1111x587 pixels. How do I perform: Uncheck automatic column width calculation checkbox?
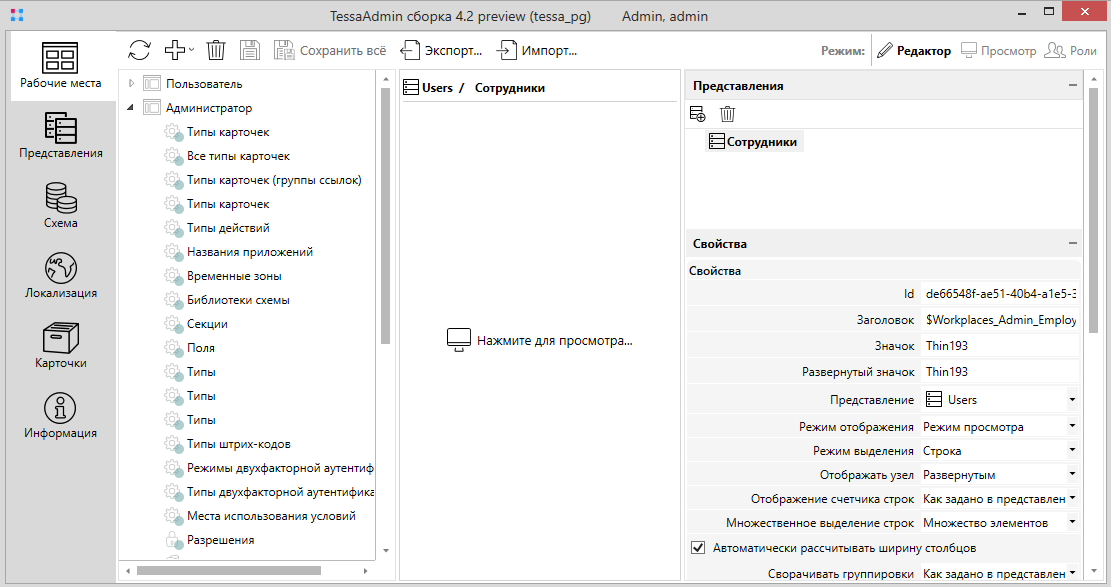tap(698, 548)
